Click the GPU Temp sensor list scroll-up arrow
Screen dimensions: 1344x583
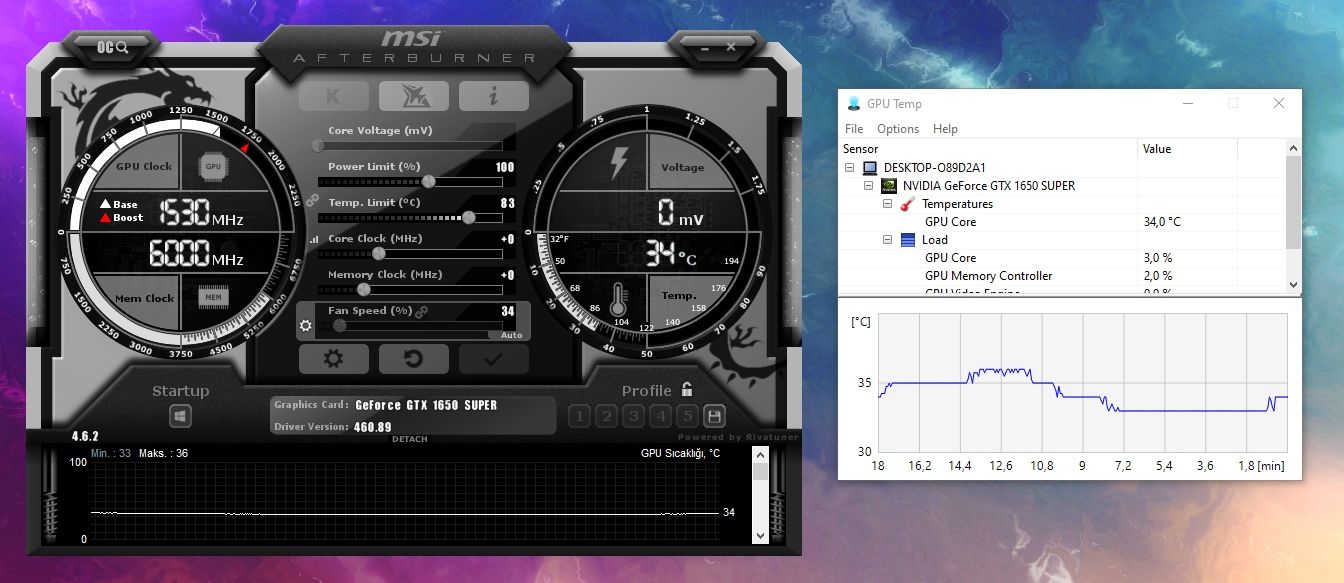(x=1294, y=149)
